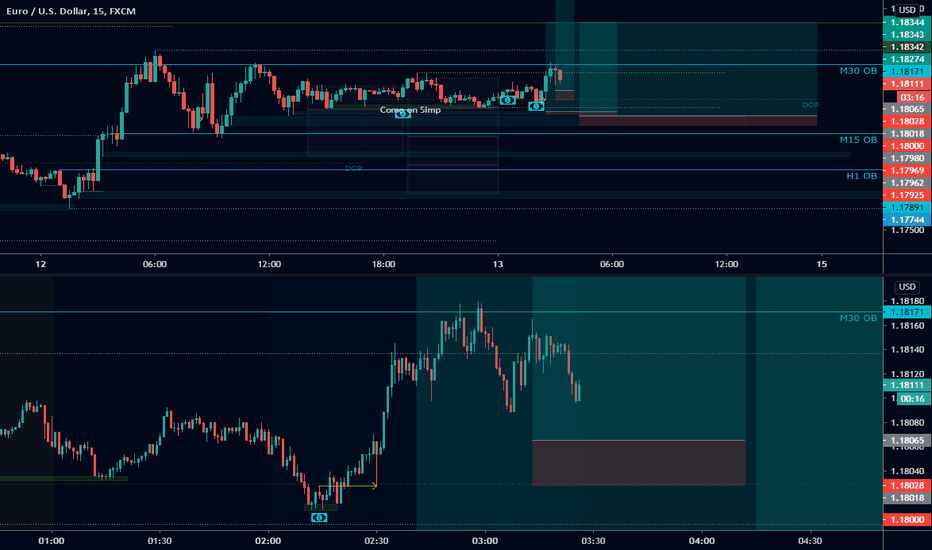This screenshot has height=550, width=932.
Task: Click the 01:30 time axis label
Action: pos(159,541)
